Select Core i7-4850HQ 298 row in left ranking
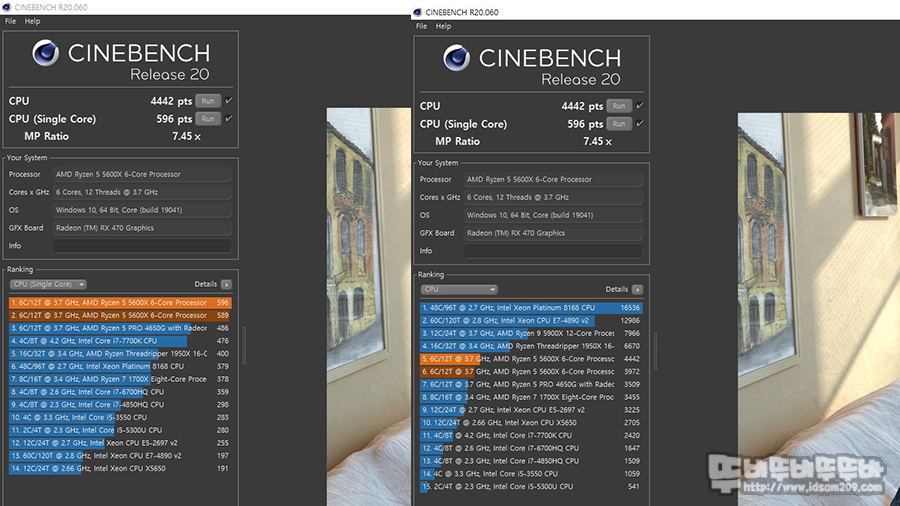900x506 pixels. point(120,404)
